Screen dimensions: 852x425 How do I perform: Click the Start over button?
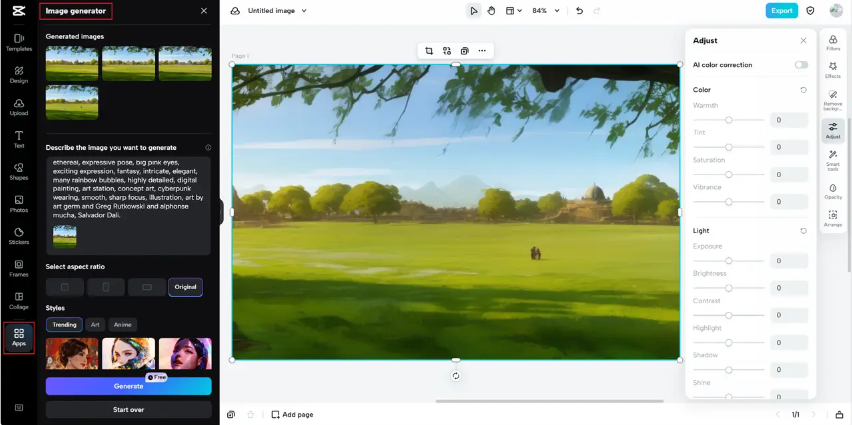pyautogui.click(x=128, y=410)
